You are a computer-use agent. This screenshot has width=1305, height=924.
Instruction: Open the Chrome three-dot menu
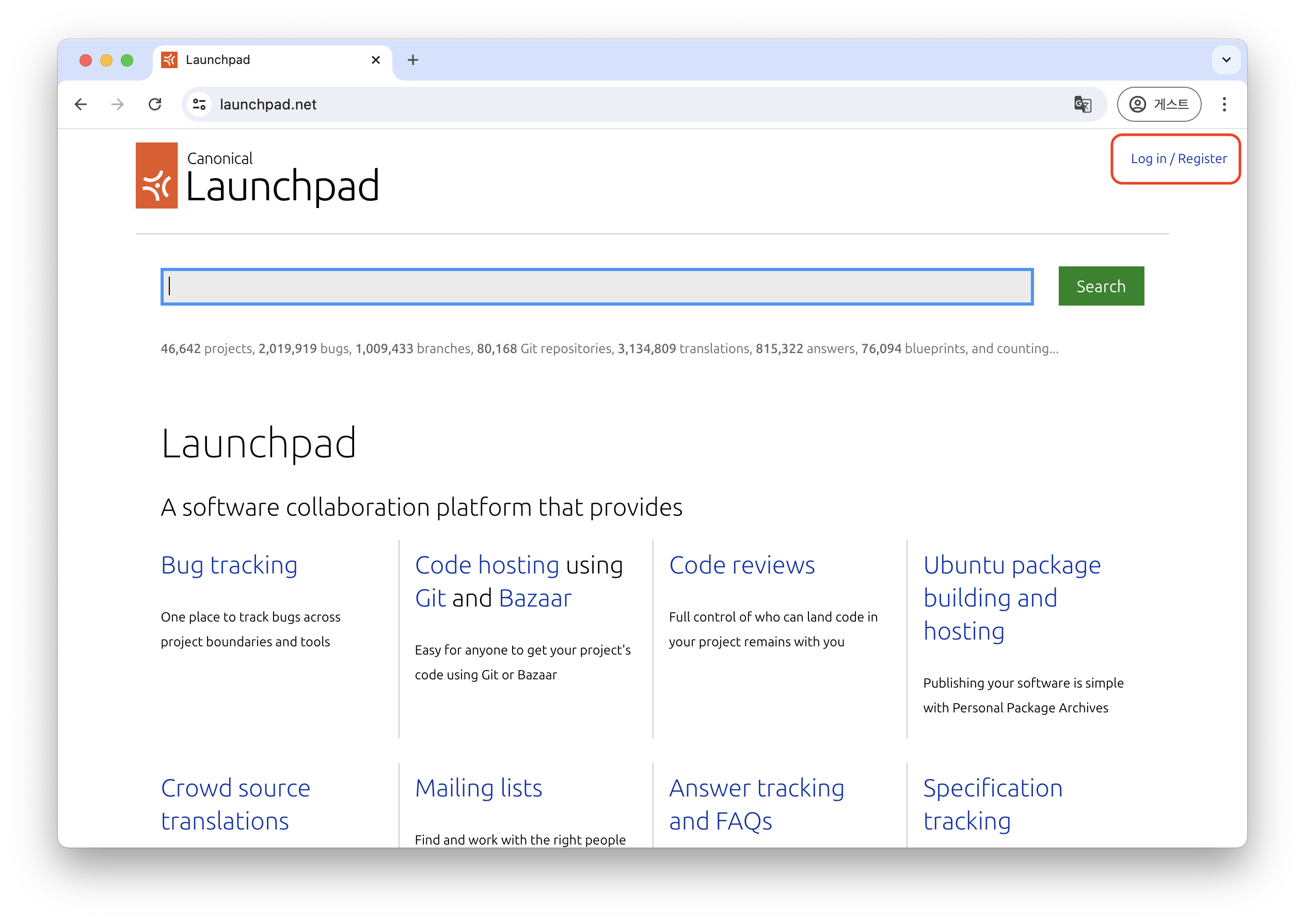1223,104
